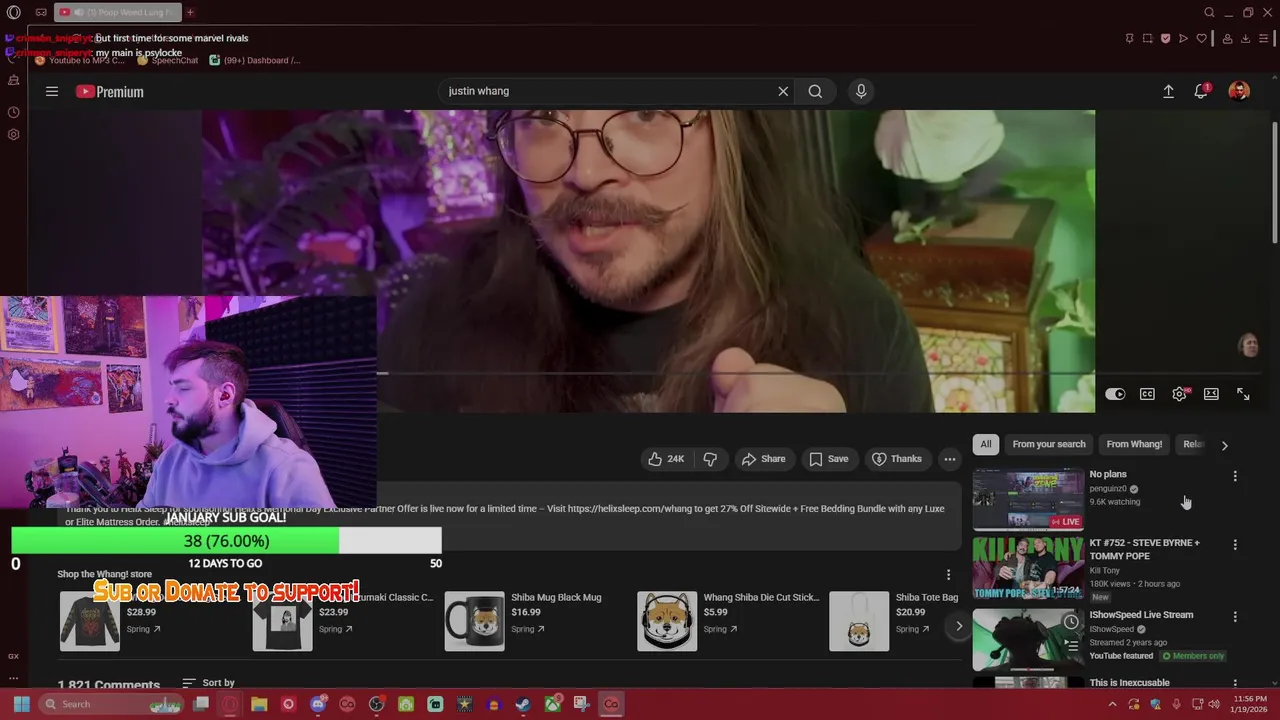This screenshot has width=1280, height=720.
Task: Open options for No plans video
Action: pos(1235,476)
